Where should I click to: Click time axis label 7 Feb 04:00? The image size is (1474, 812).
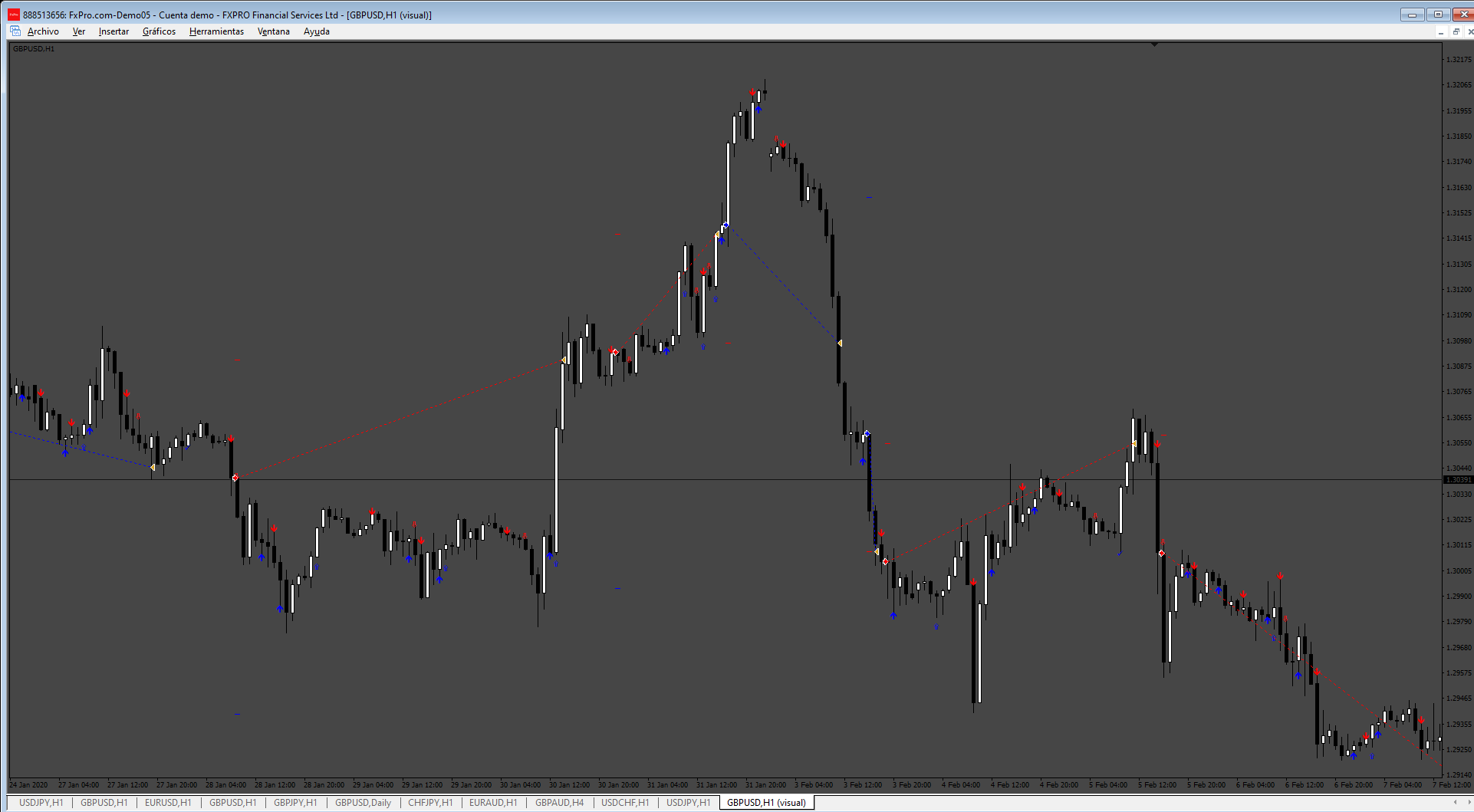coord(1403,785)
